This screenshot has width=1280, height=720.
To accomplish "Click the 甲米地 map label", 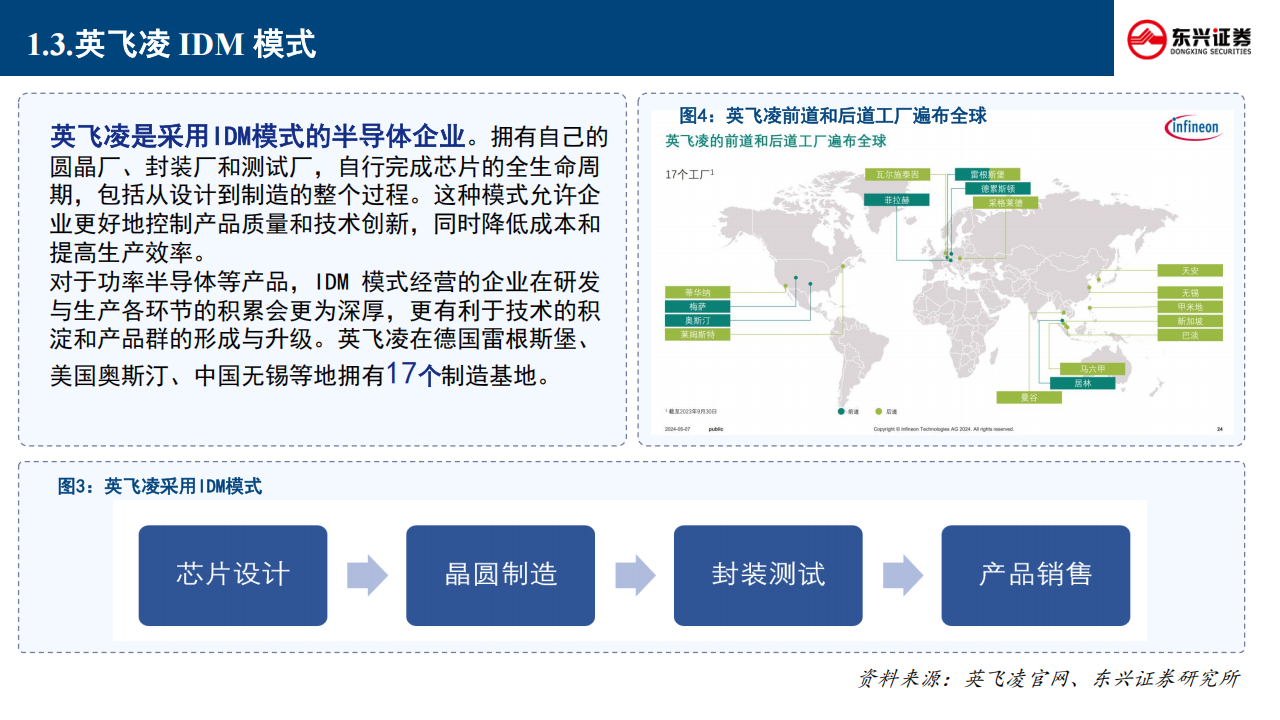I will [x=1189, y=307].
